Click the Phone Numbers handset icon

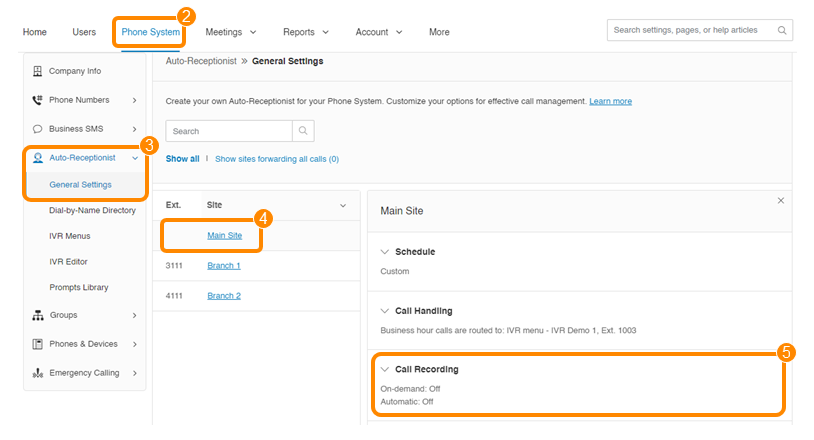38,100
